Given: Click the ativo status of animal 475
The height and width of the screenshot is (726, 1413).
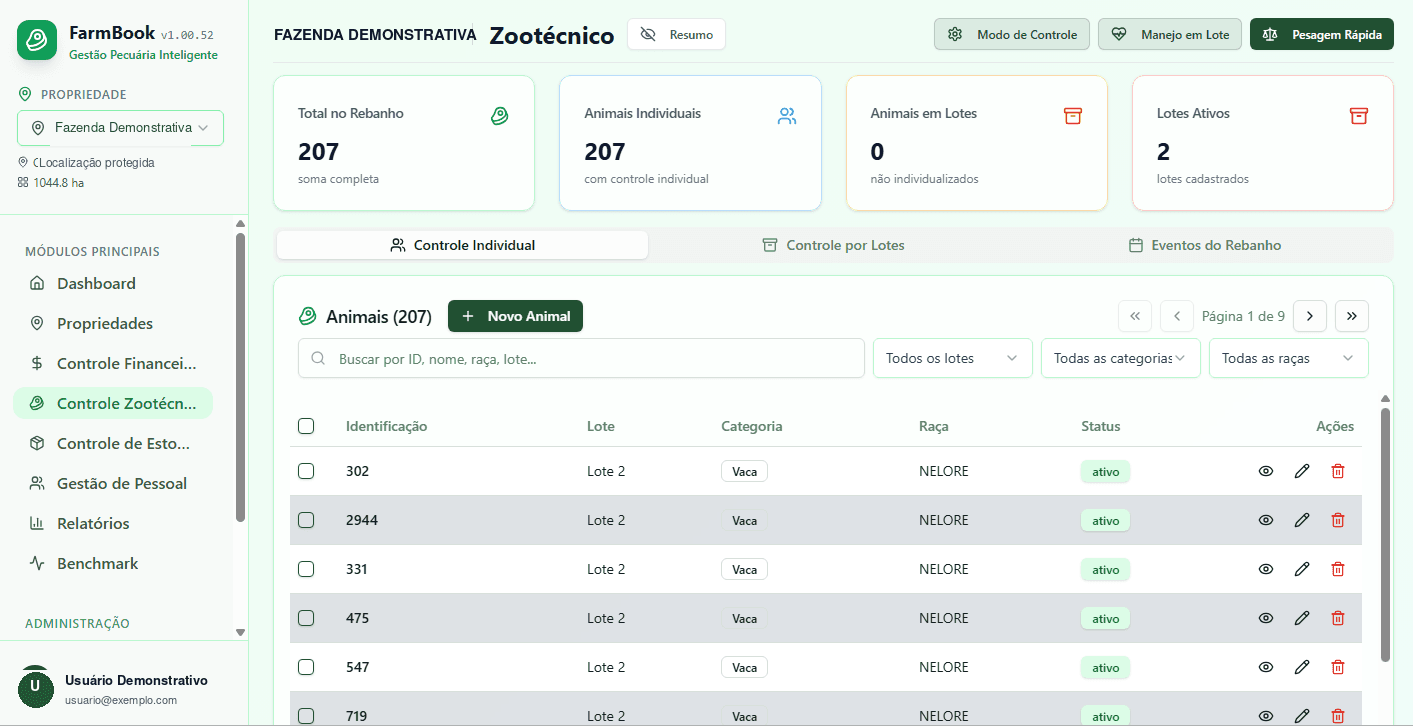Looking at the screenshot, I should 1105,618.
